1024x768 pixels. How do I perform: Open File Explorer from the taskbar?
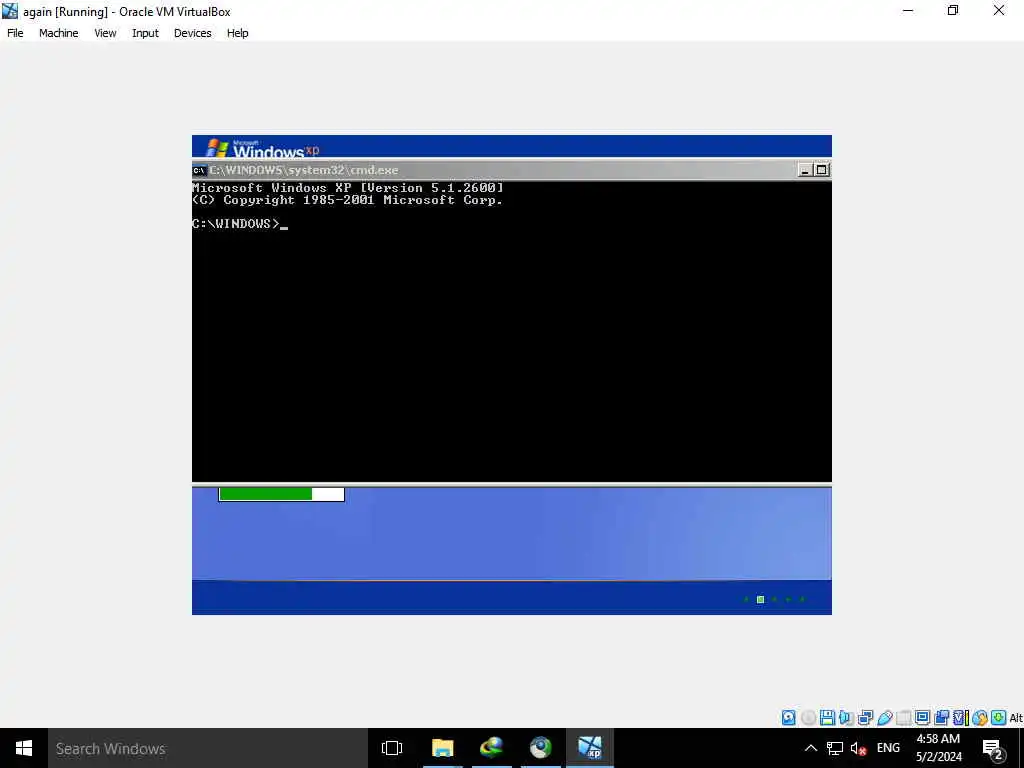coord(442,748)
